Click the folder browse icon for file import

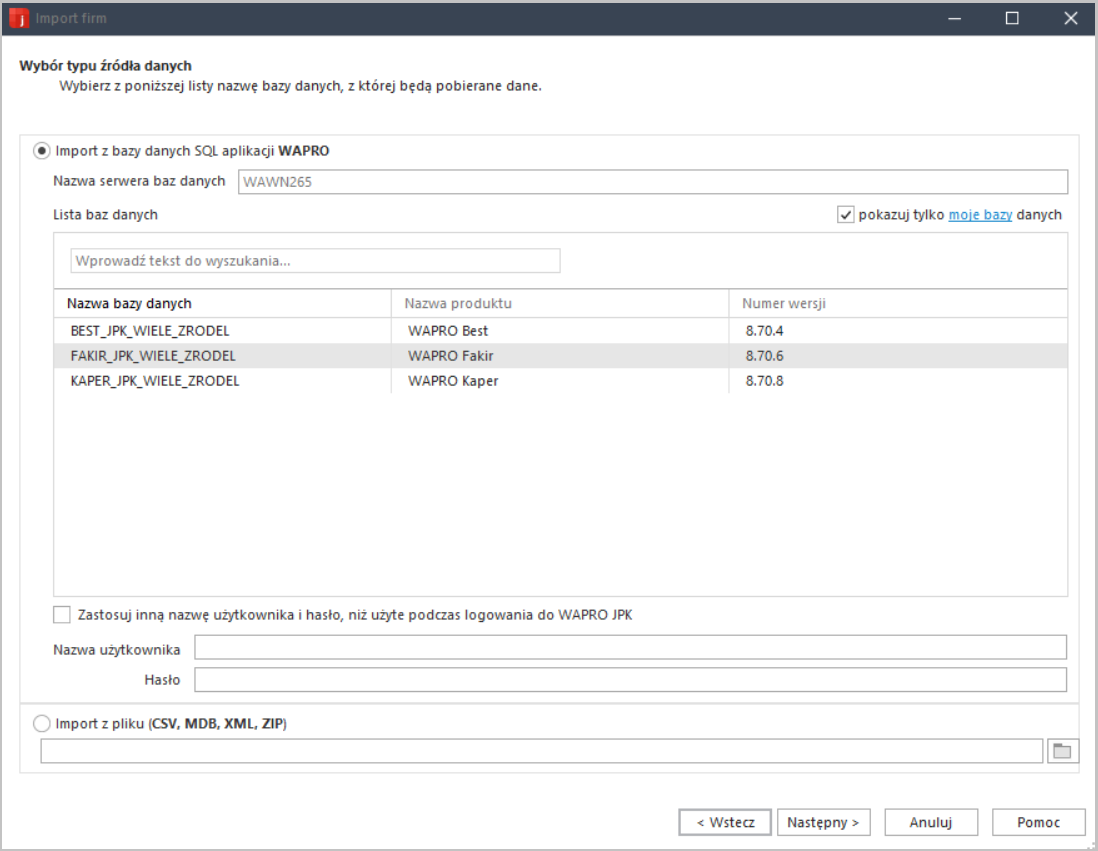(x=1062, y=751)
